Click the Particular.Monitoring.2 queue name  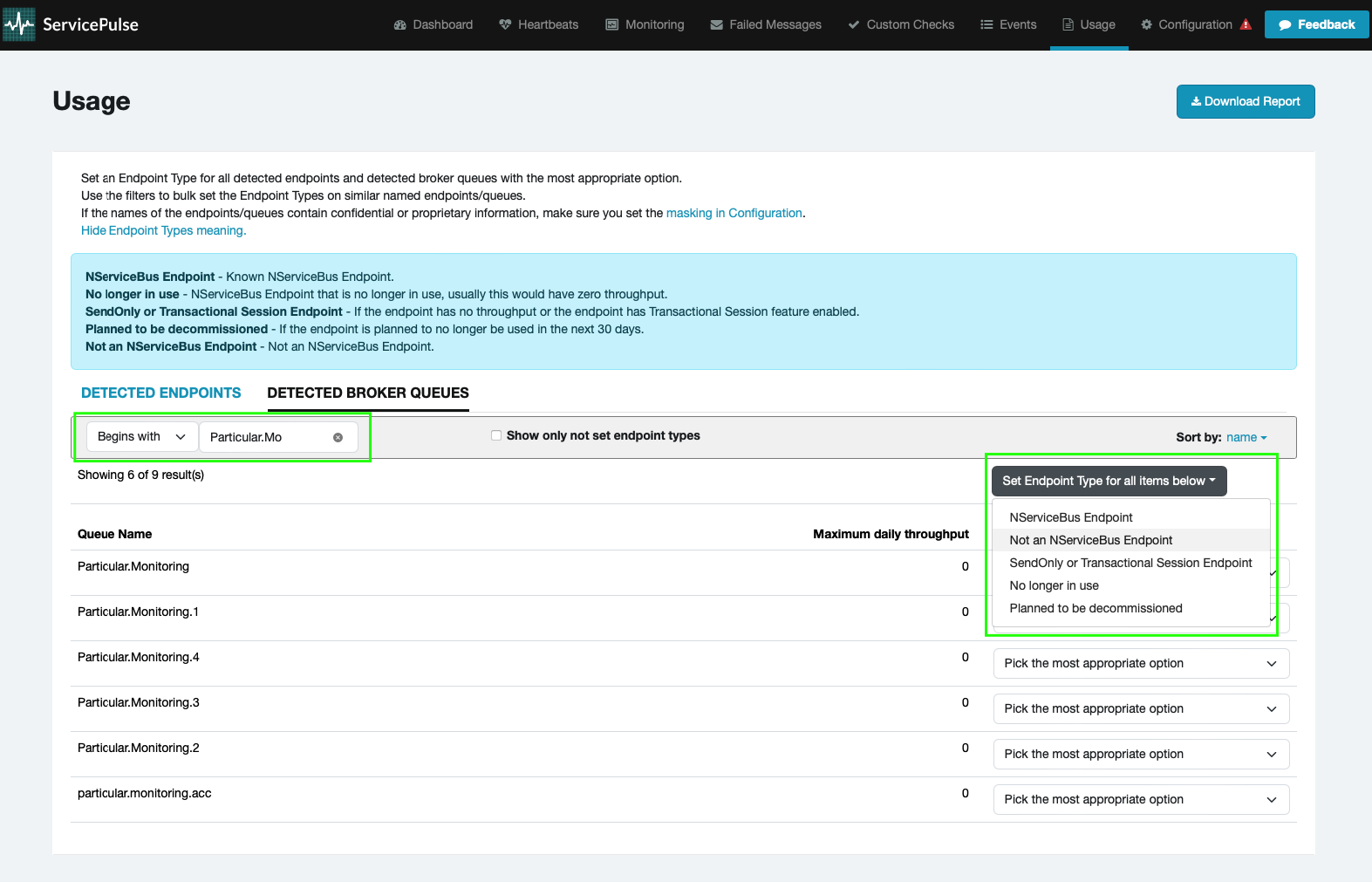coord(139,748)
